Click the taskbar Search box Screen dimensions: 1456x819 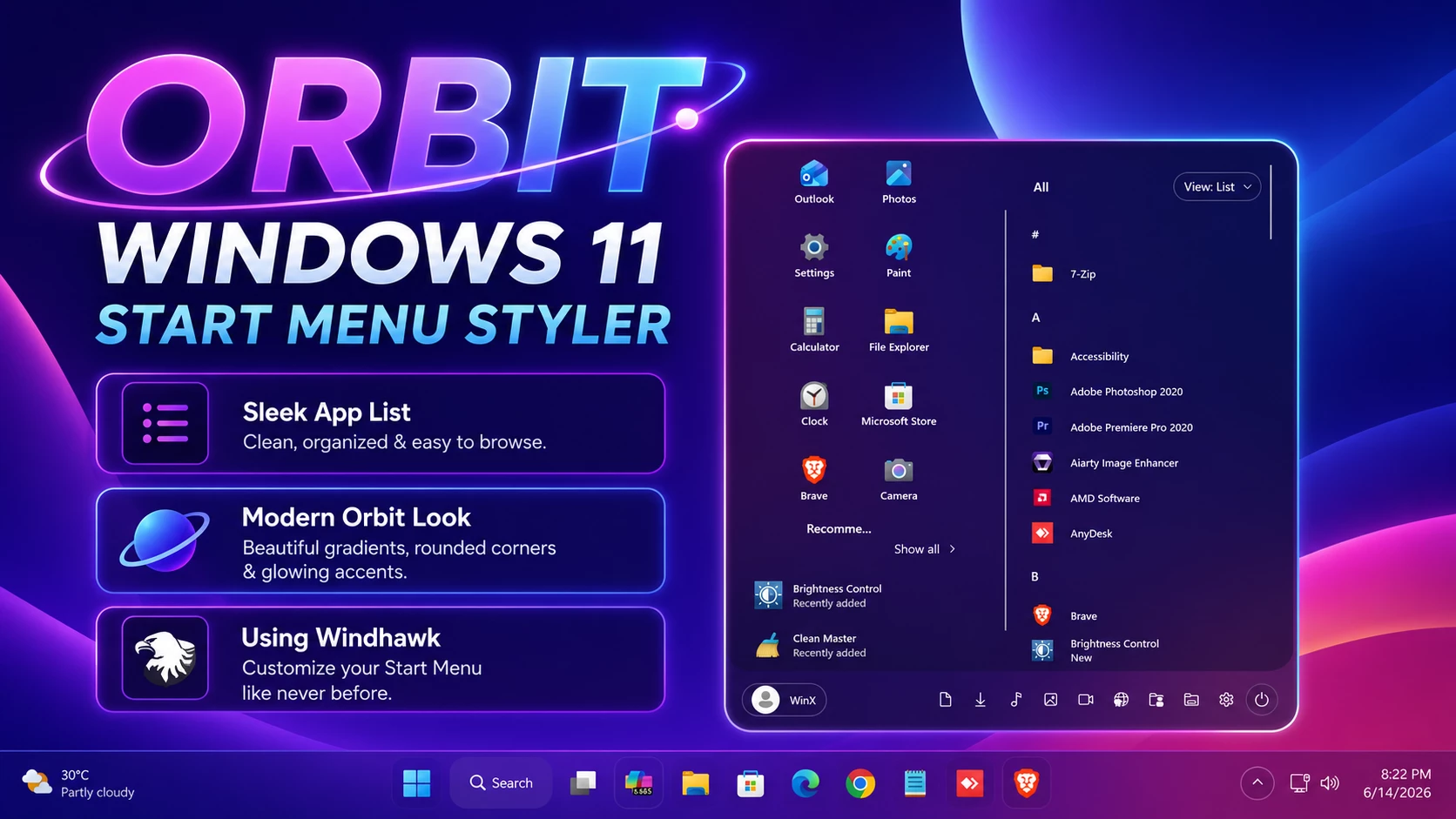click(x=501, y=783)
